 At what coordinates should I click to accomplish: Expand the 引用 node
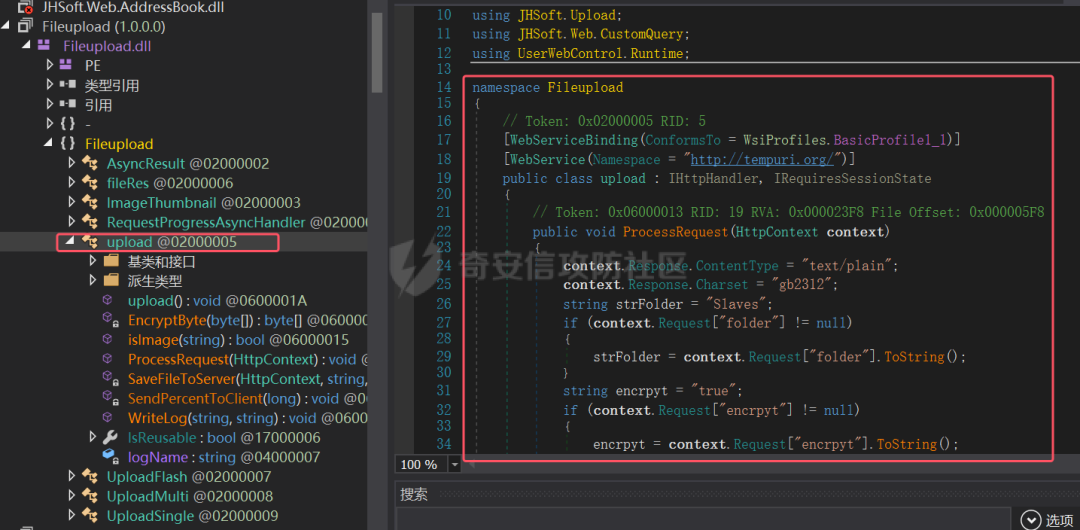(49, 105)
